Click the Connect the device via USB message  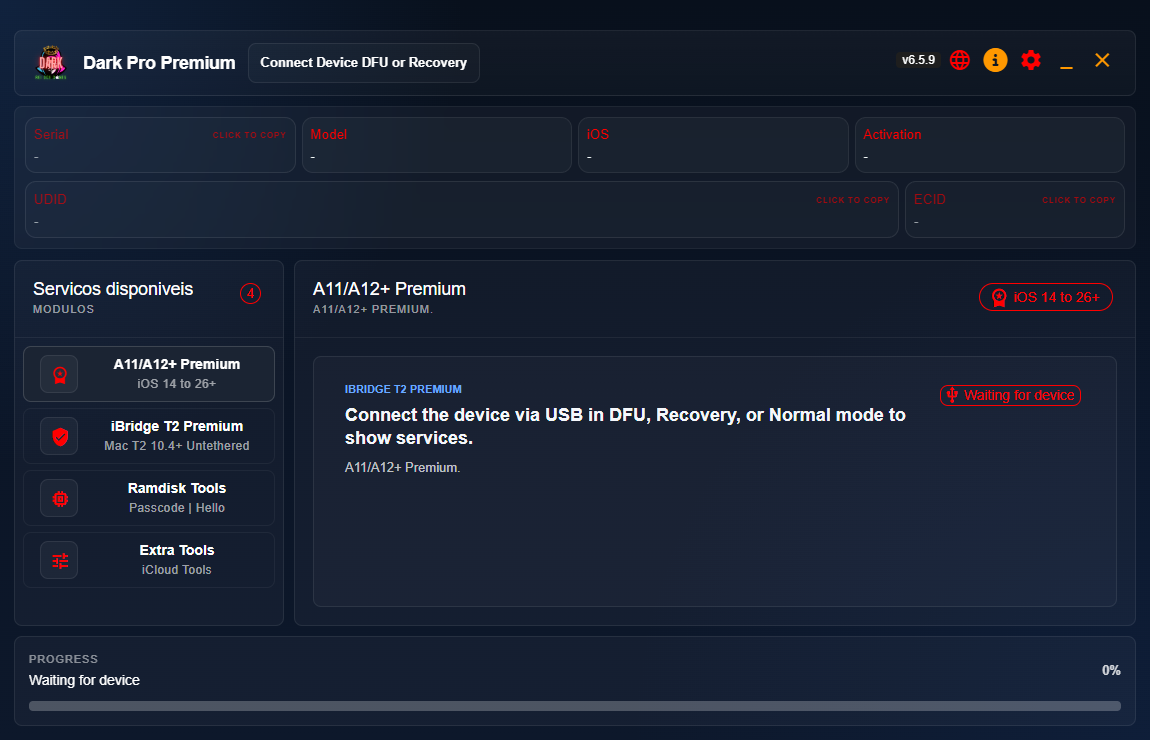pos(625,426)
